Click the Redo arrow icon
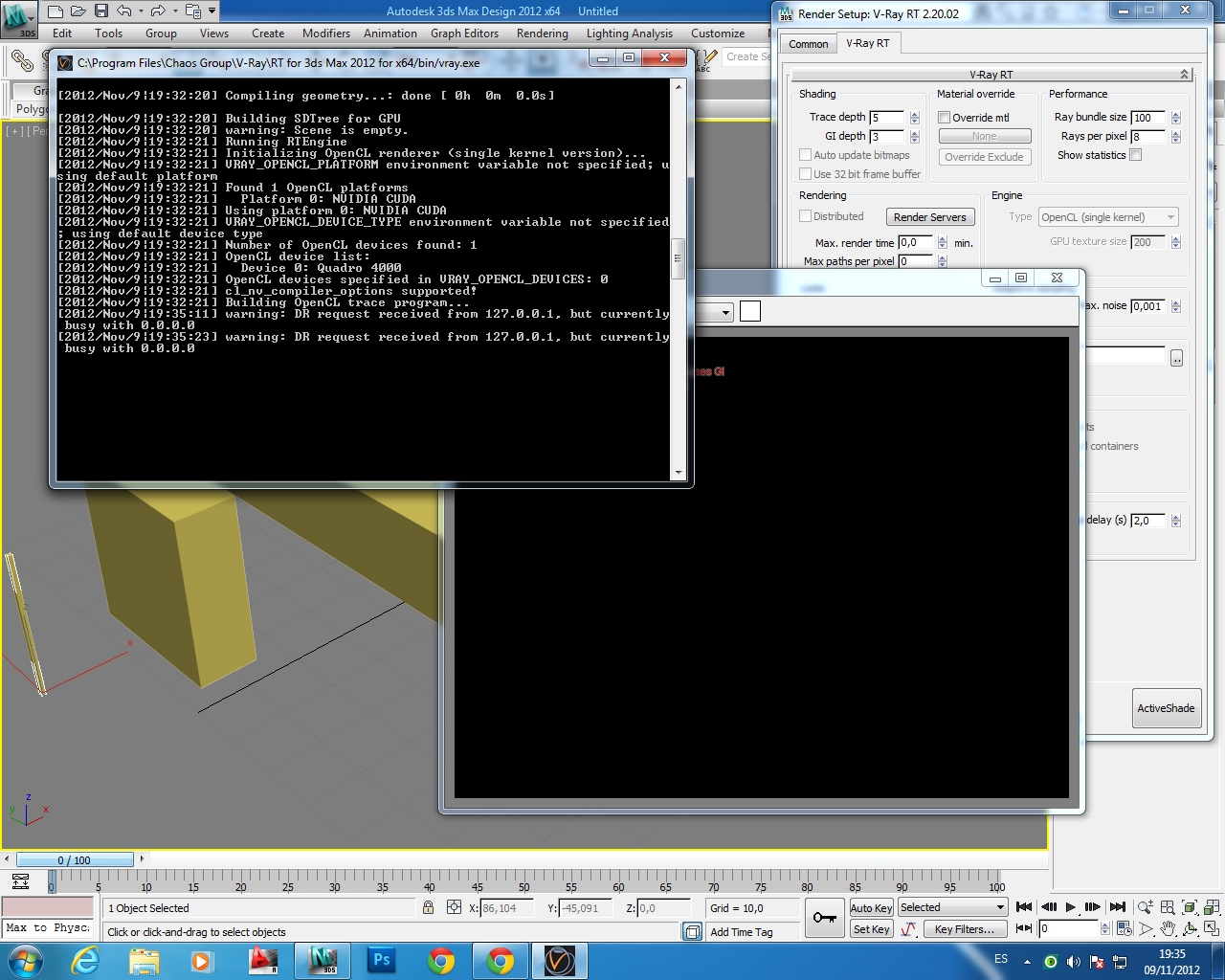Image resolution: width=1225 pixels, height=980 pixels. click(x=159, y=11)
